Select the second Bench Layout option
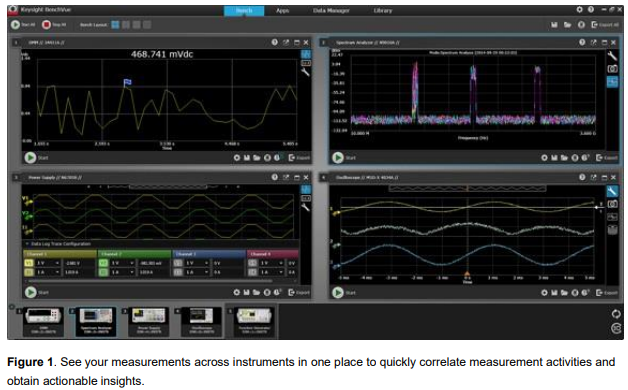The width and height of the screenshot is (628, 390). click(x=126, y=25)
